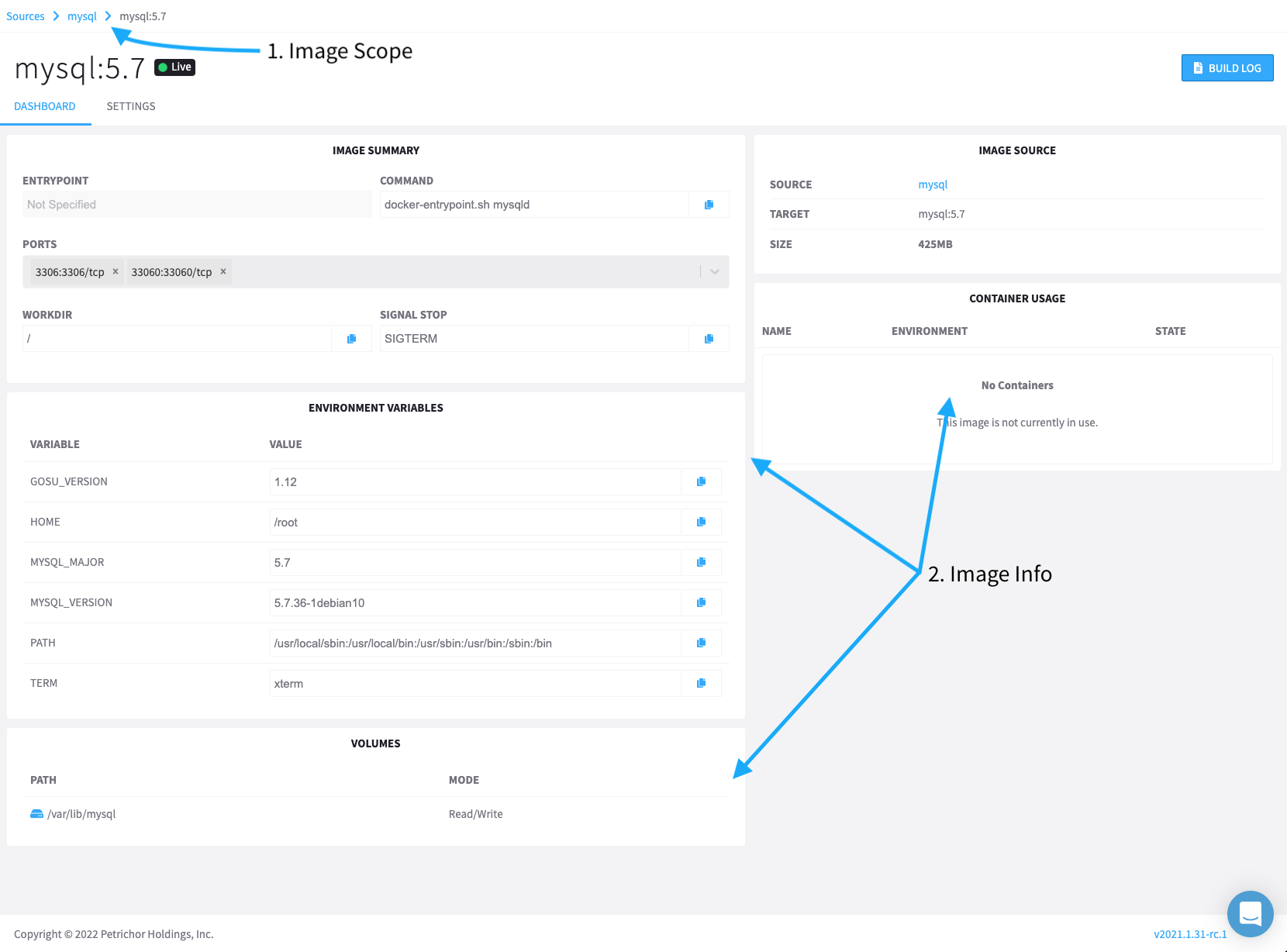1287x952 pixels.
Task: Click the 33060:33060/tcp port tag label
Action: pyautogui.click(x=171, y=272)
